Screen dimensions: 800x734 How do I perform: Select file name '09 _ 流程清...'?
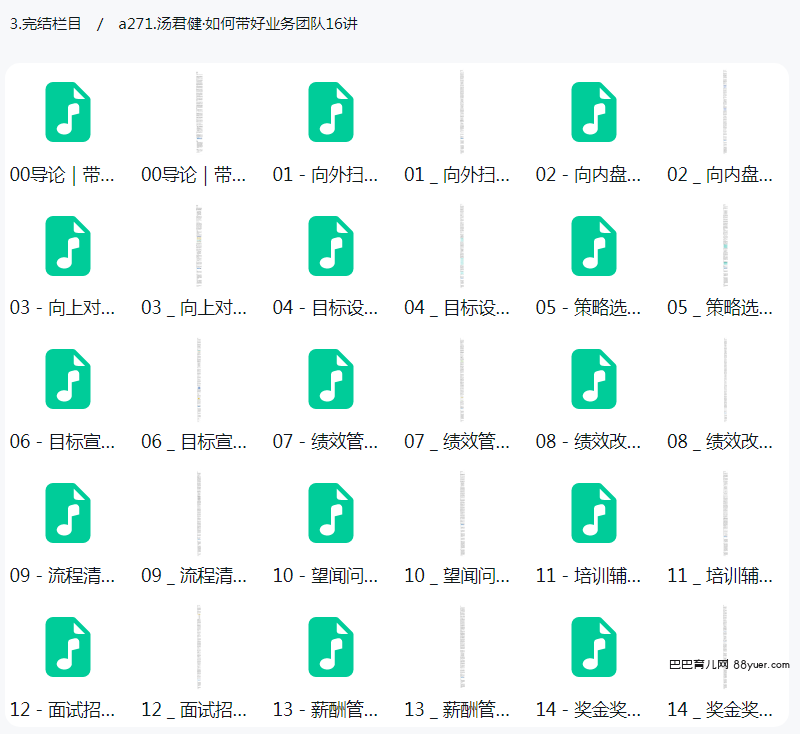pyautogui.click(x=194, y=575)
